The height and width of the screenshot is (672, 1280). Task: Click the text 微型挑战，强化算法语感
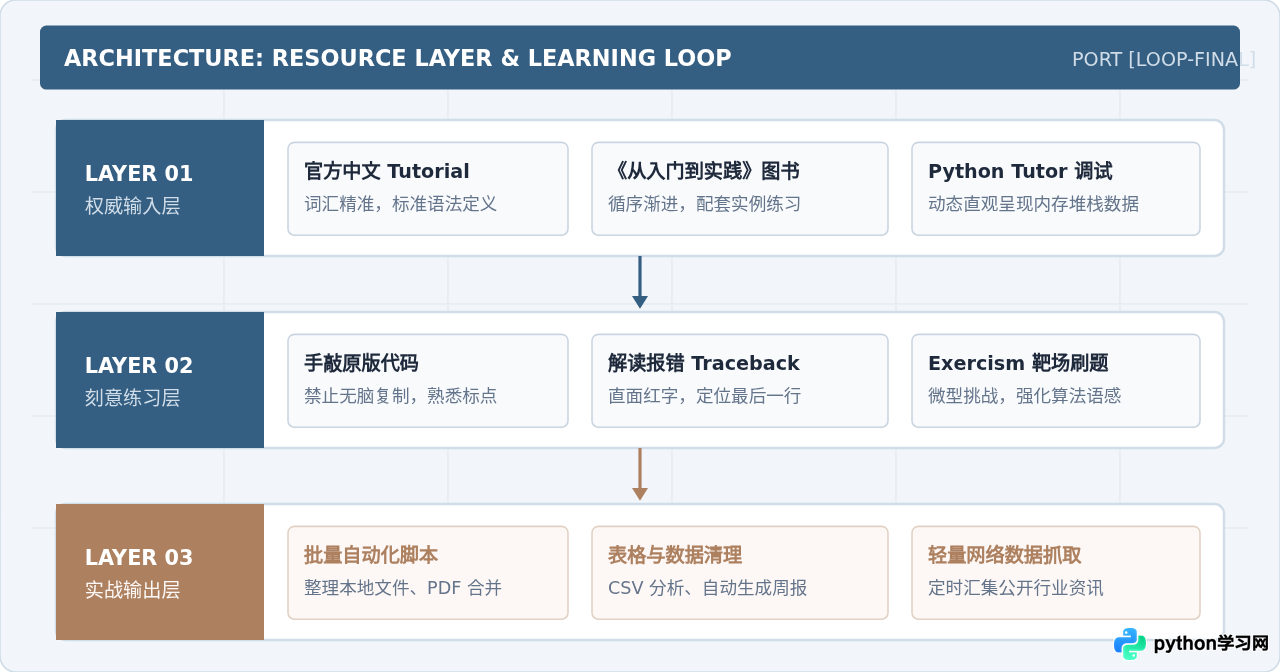1025,396
